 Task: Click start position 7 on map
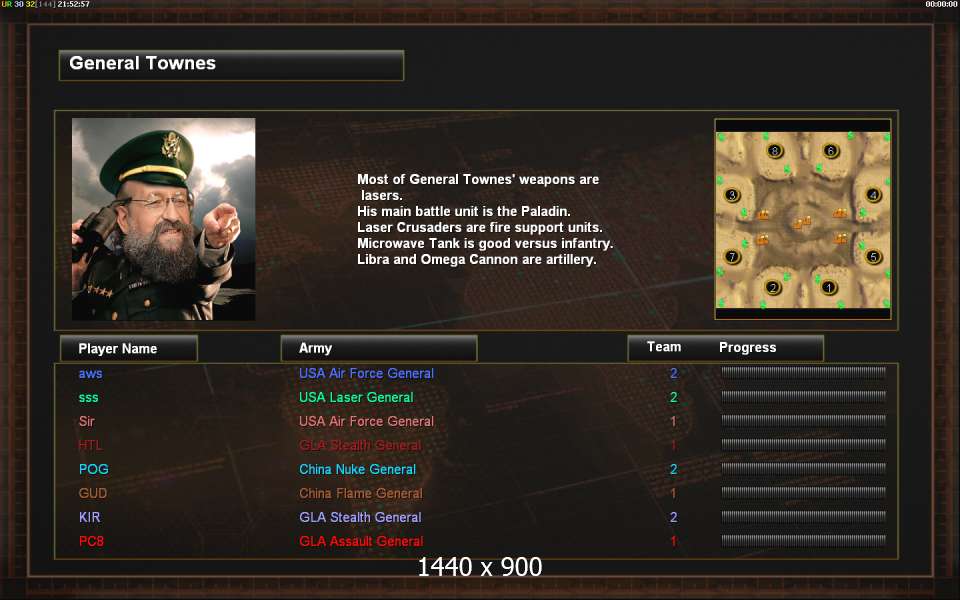(732, 257)
